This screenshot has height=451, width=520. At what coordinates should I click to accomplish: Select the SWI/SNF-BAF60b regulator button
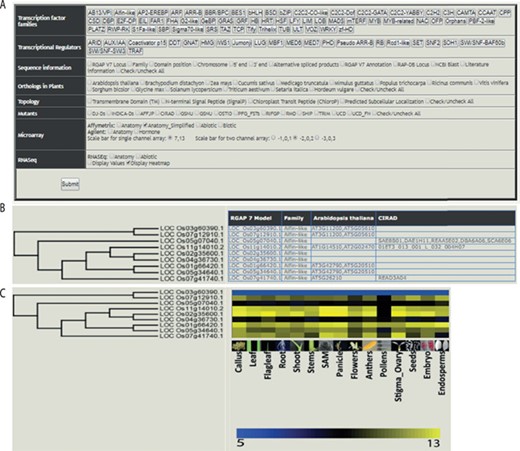[x=482, y=43]
